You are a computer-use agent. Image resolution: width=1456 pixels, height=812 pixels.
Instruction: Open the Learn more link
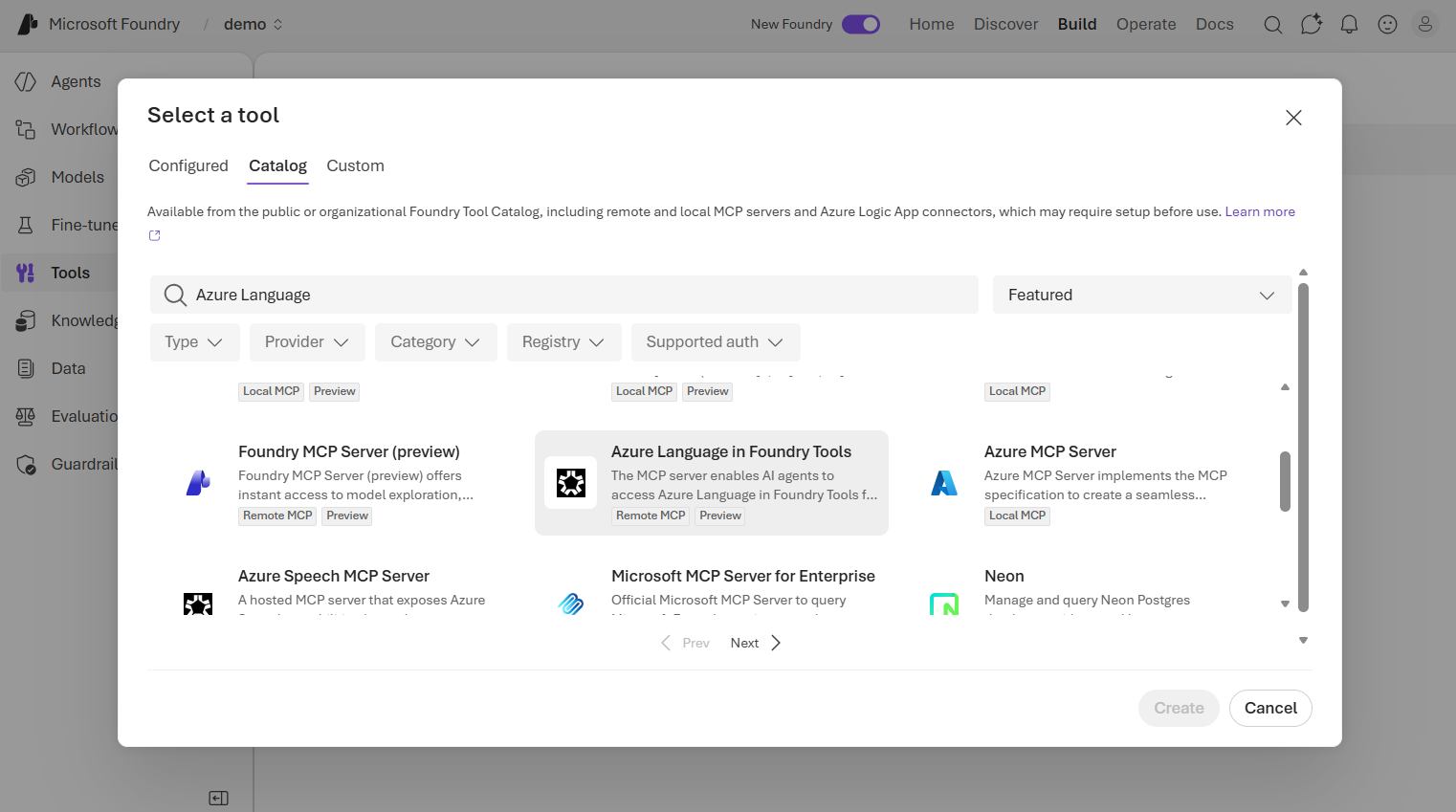(1260, 211)
